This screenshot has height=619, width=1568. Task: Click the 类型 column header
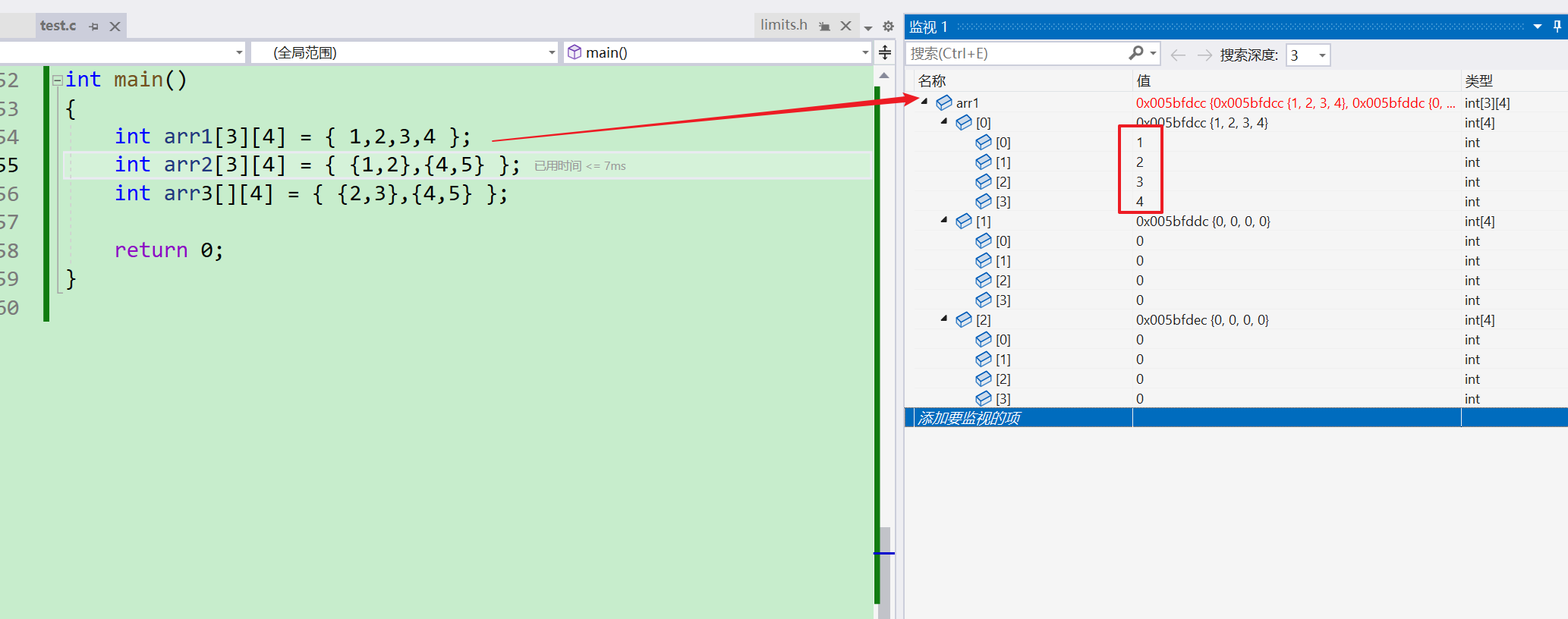pos(1479,81)
